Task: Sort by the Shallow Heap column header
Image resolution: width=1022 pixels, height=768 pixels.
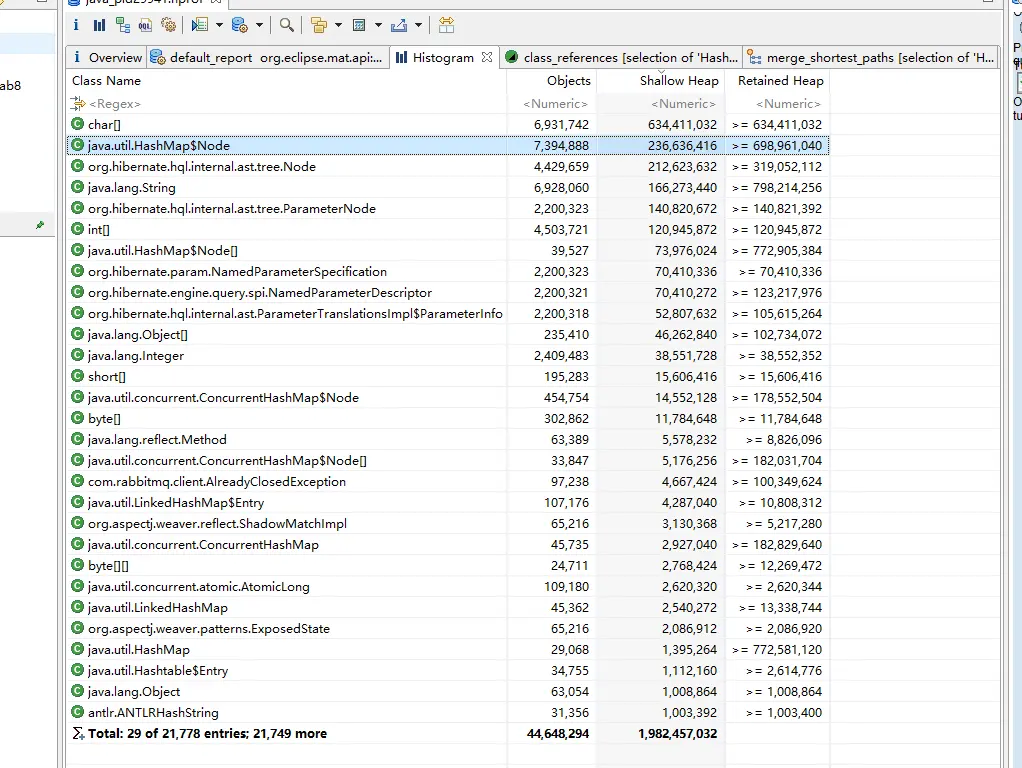Action: pyautogui.click(x=679, y=81)
